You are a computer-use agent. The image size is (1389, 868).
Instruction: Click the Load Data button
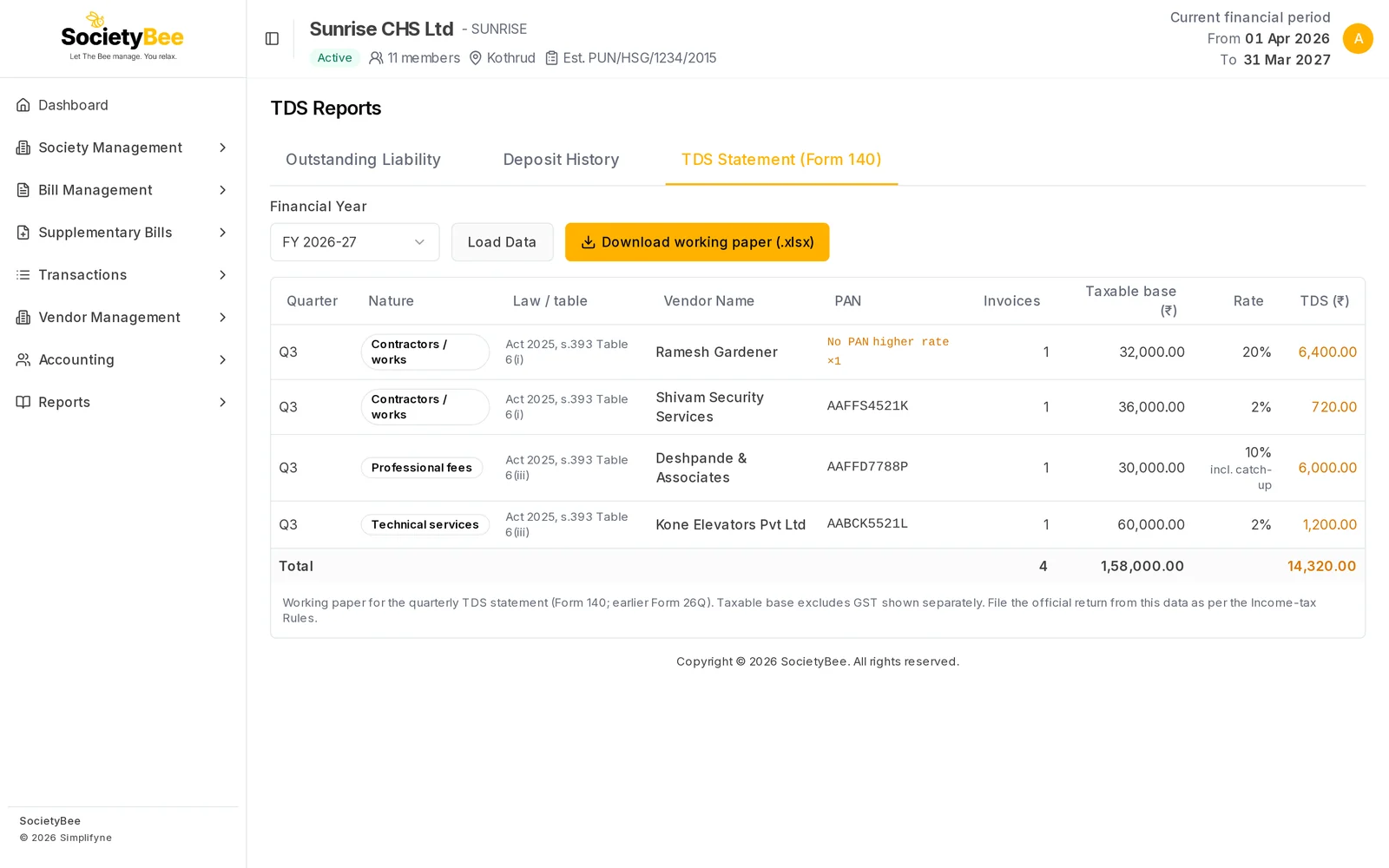pyautogui.click(x=502, y=242)
